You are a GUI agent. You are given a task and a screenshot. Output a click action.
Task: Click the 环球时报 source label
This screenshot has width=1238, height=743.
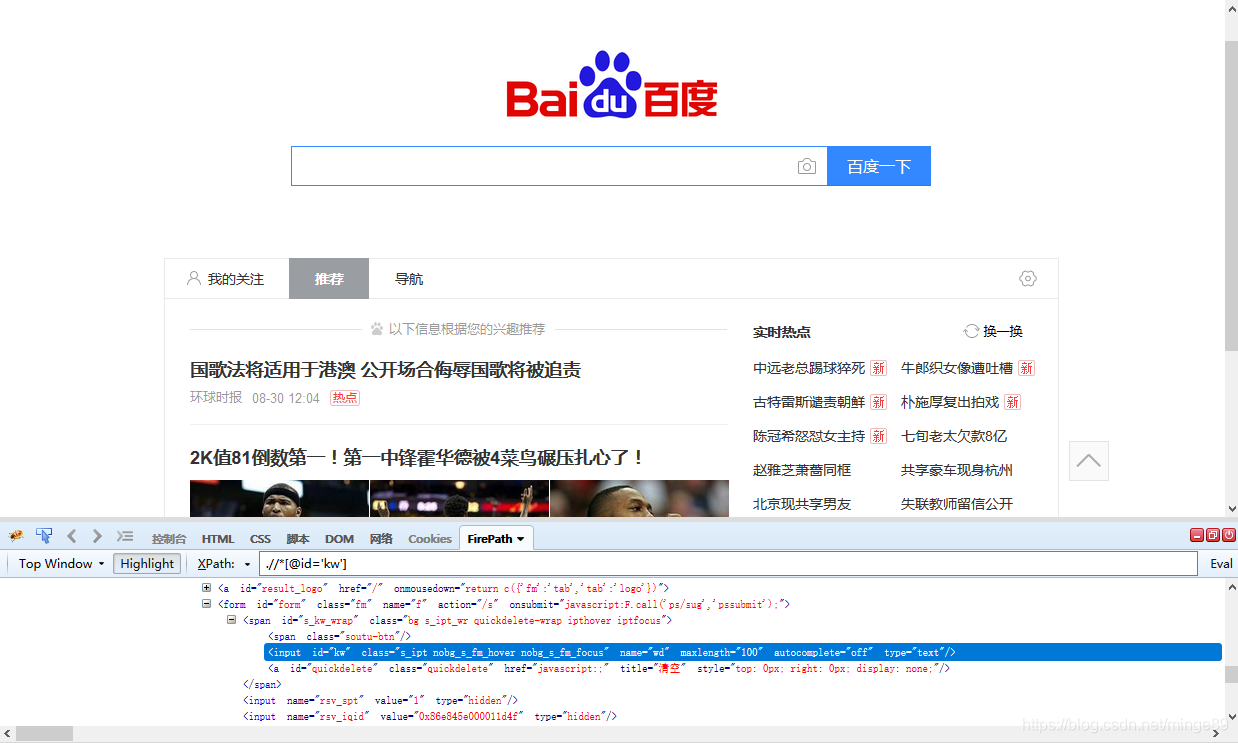pyautogui.click(x=216, y=398)
